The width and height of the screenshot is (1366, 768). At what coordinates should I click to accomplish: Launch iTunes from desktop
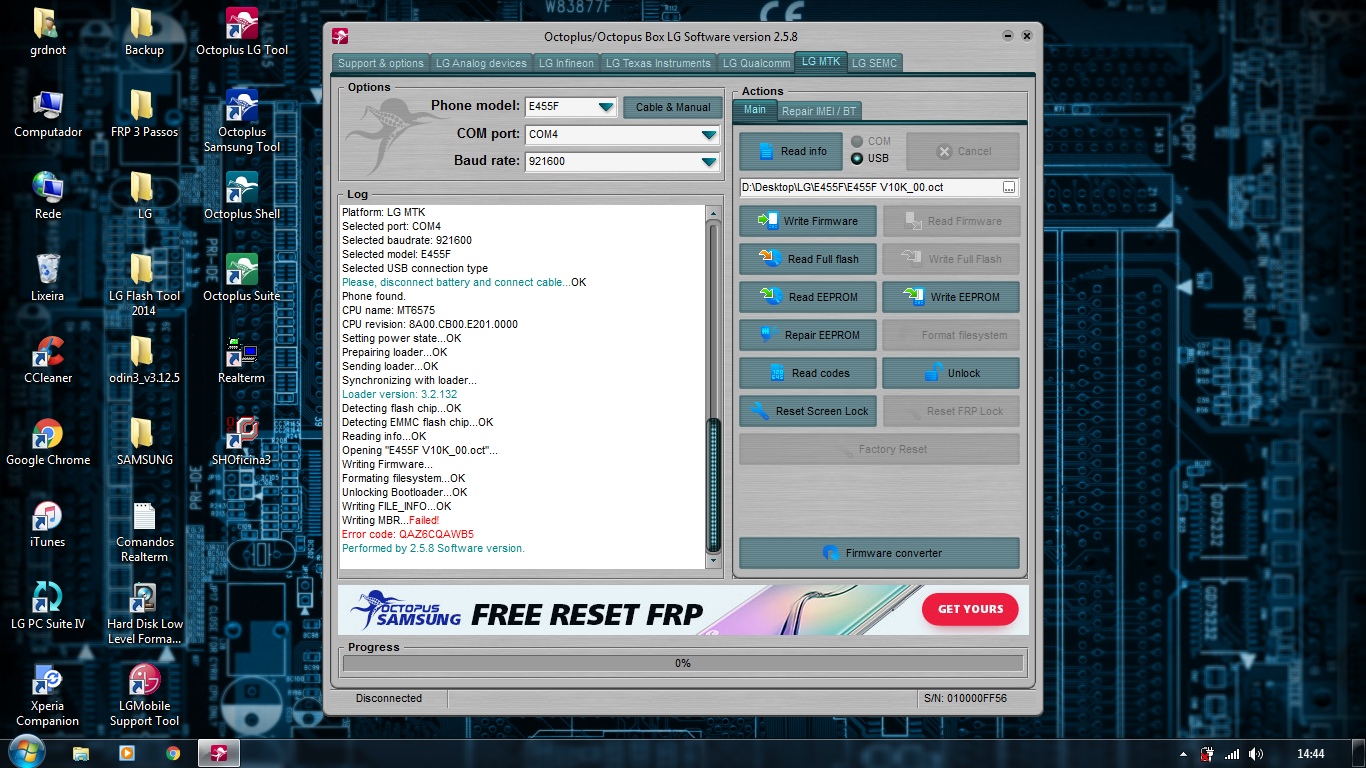point(47,523)
